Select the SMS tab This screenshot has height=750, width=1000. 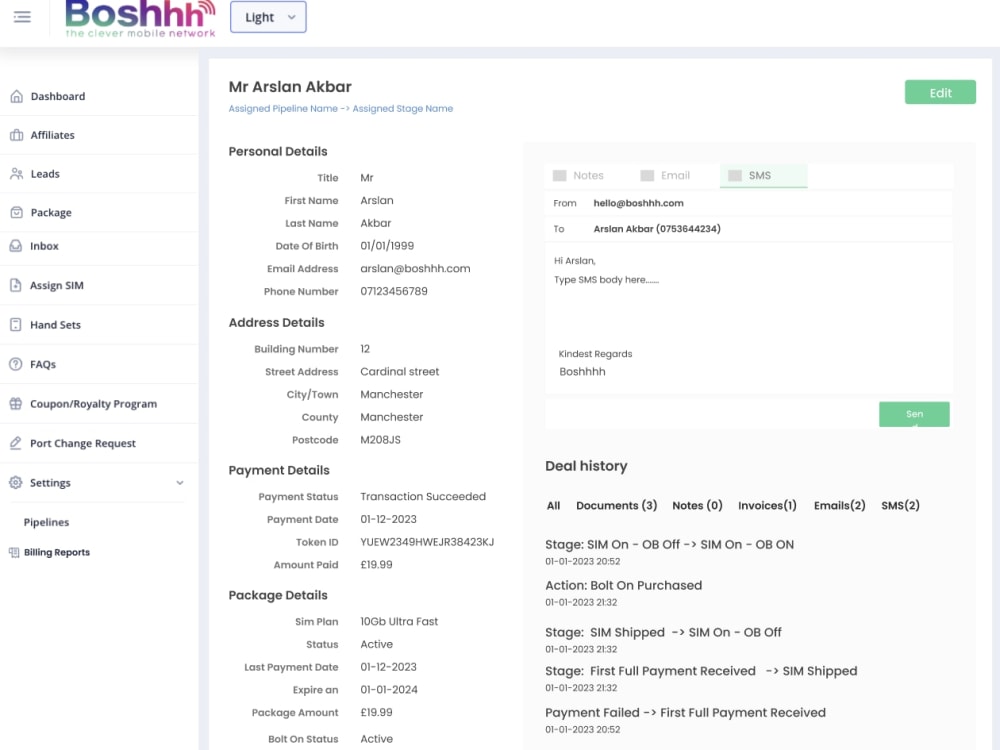pos(763,175)
